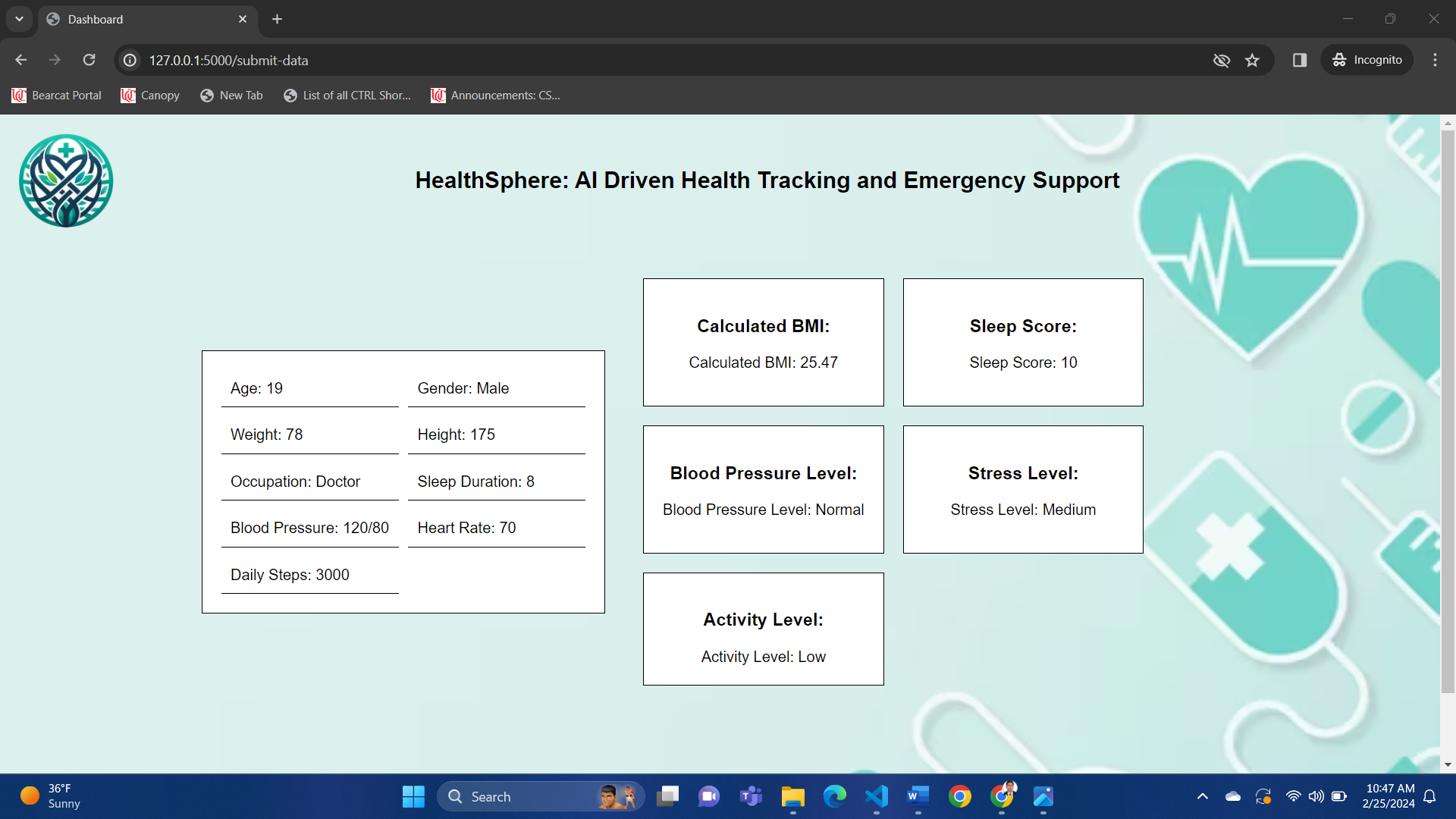
Task: Open the Canopy bookmark
Action: tap(150, 96)
